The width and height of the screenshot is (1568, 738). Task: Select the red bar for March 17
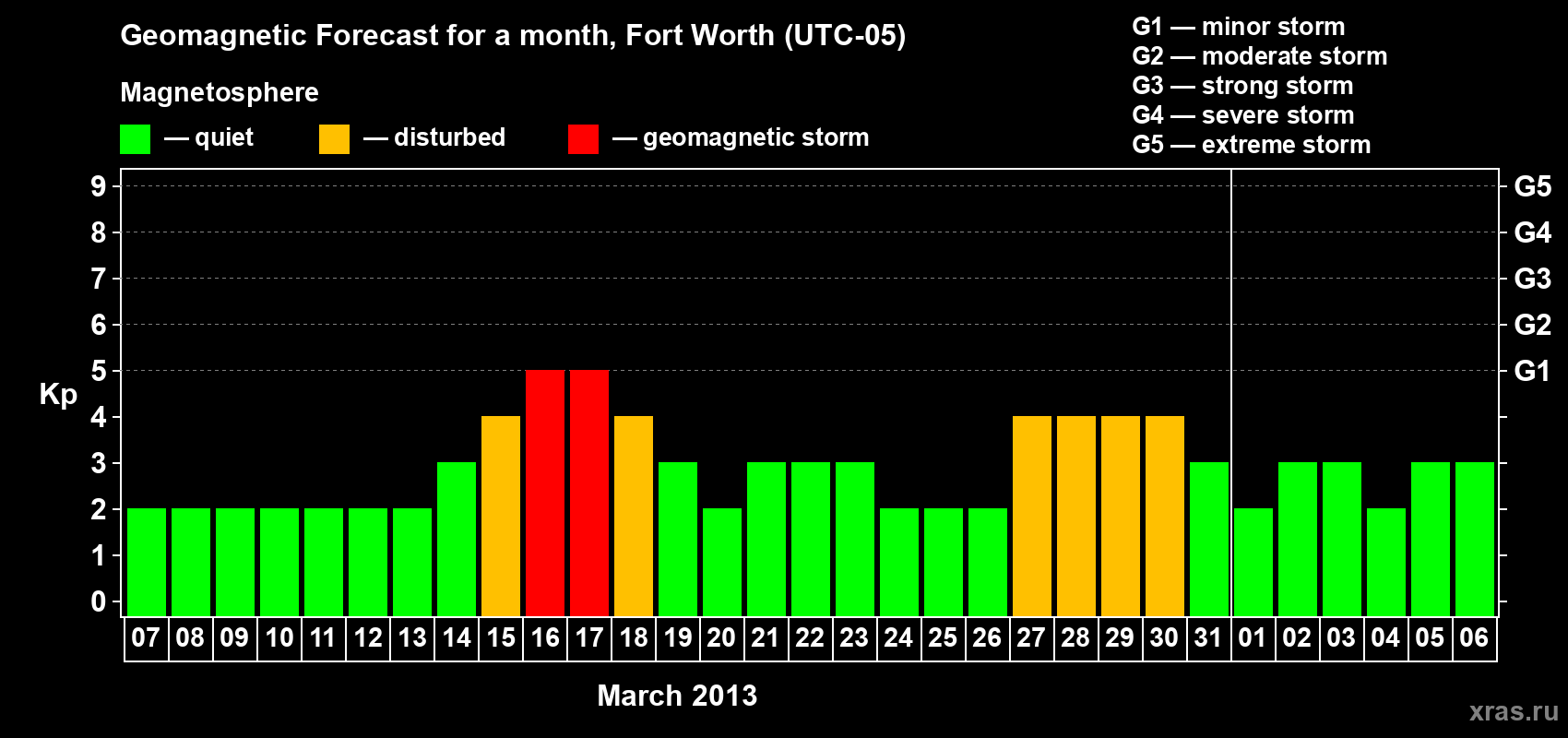(x=589, y=493)
